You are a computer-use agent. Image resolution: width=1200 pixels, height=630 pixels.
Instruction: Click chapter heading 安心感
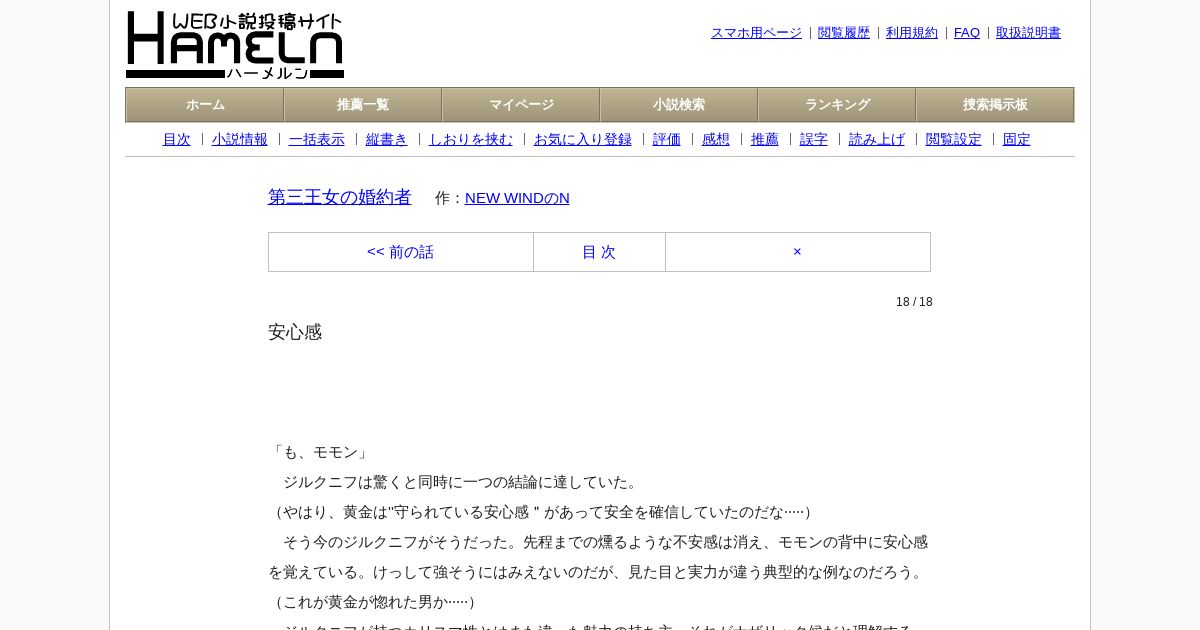point(295,332)
